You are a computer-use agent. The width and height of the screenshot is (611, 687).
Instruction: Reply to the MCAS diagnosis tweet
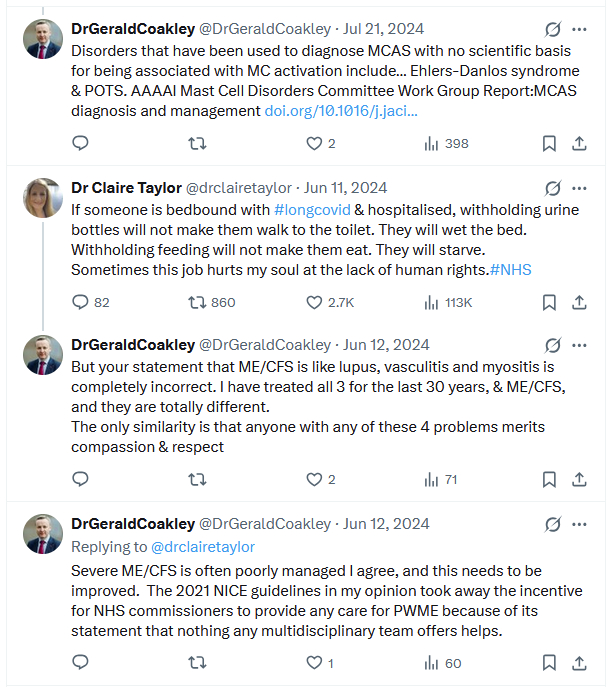point(81,144)
